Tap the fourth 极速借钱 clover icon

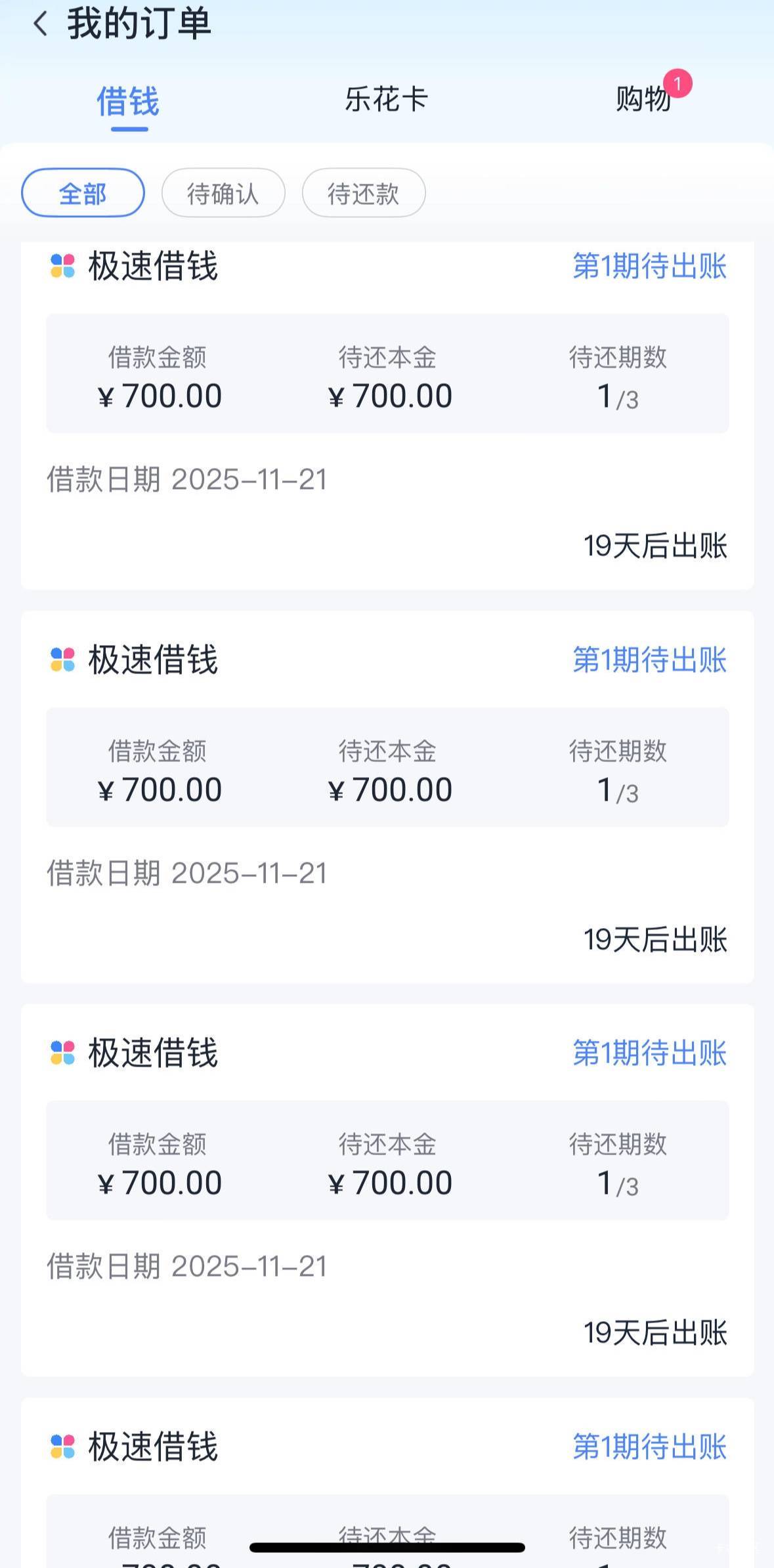point(63,1446)
